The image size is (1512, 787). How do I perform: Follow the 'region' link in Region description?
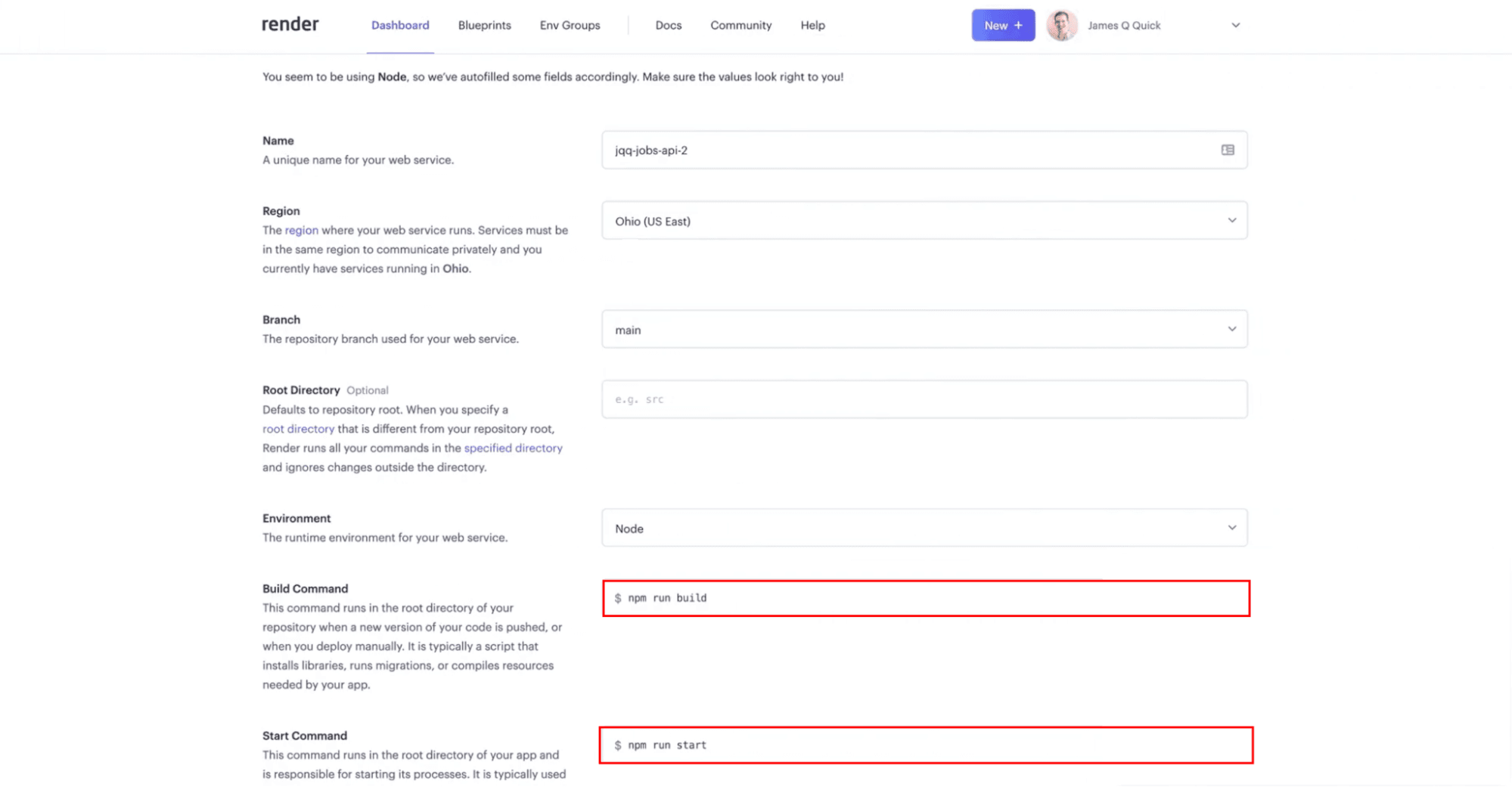301,230
